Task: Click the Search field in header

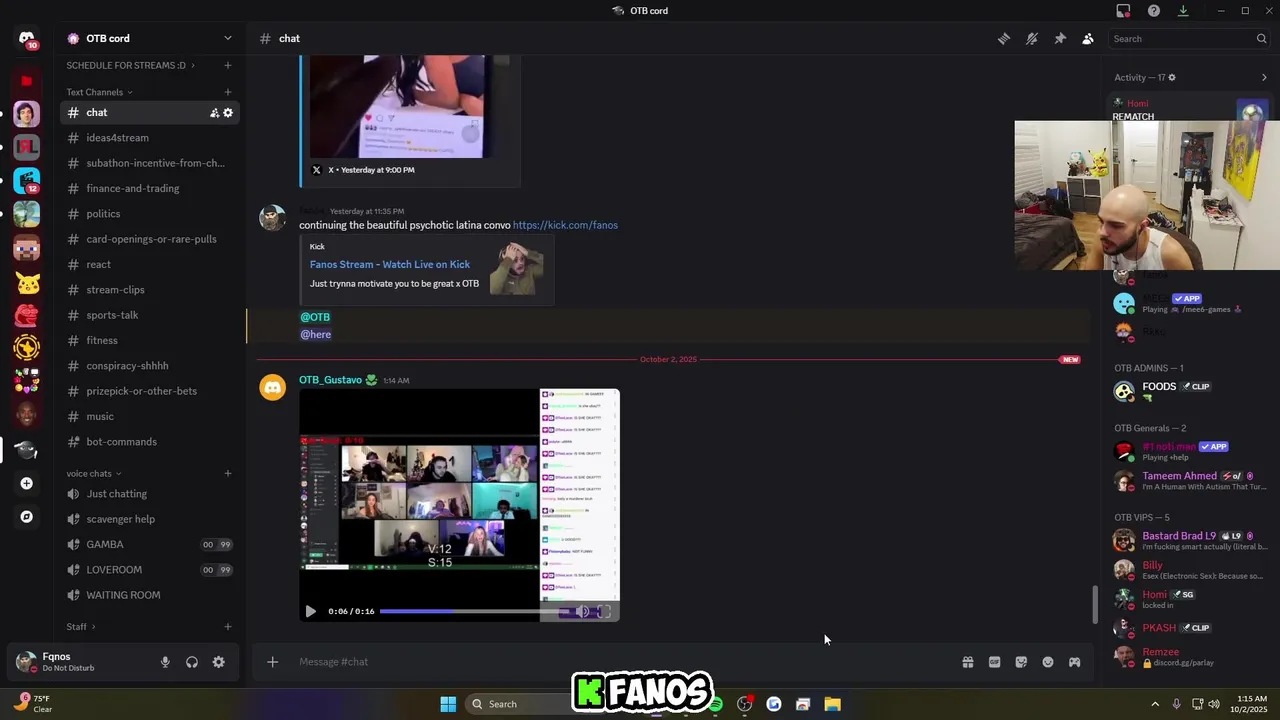Action: [1188, 39]
